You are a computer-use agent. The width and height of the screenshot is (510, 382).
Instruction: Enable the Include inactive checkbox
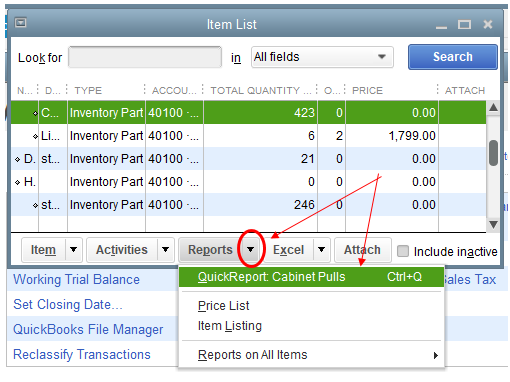tap(403, 251)
